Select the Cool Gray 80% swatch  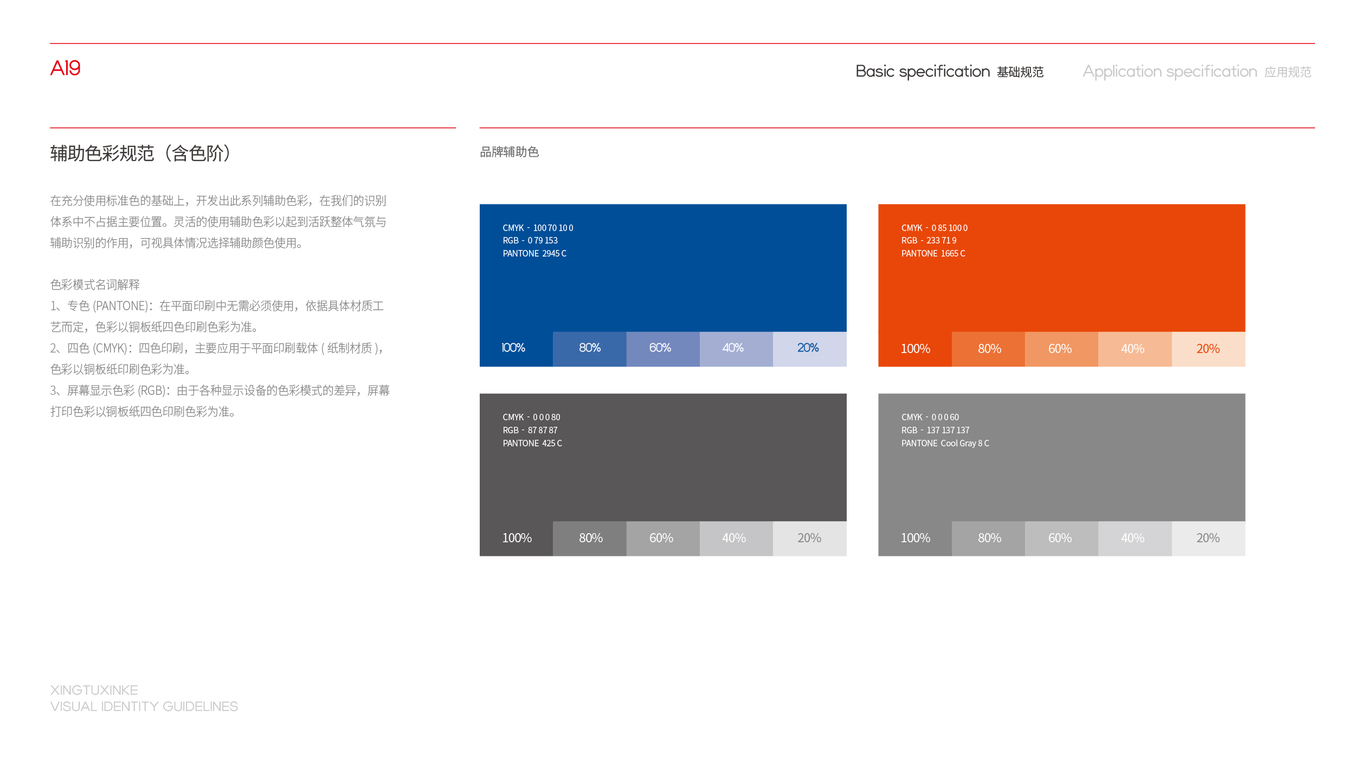click(x=988, y=539)
